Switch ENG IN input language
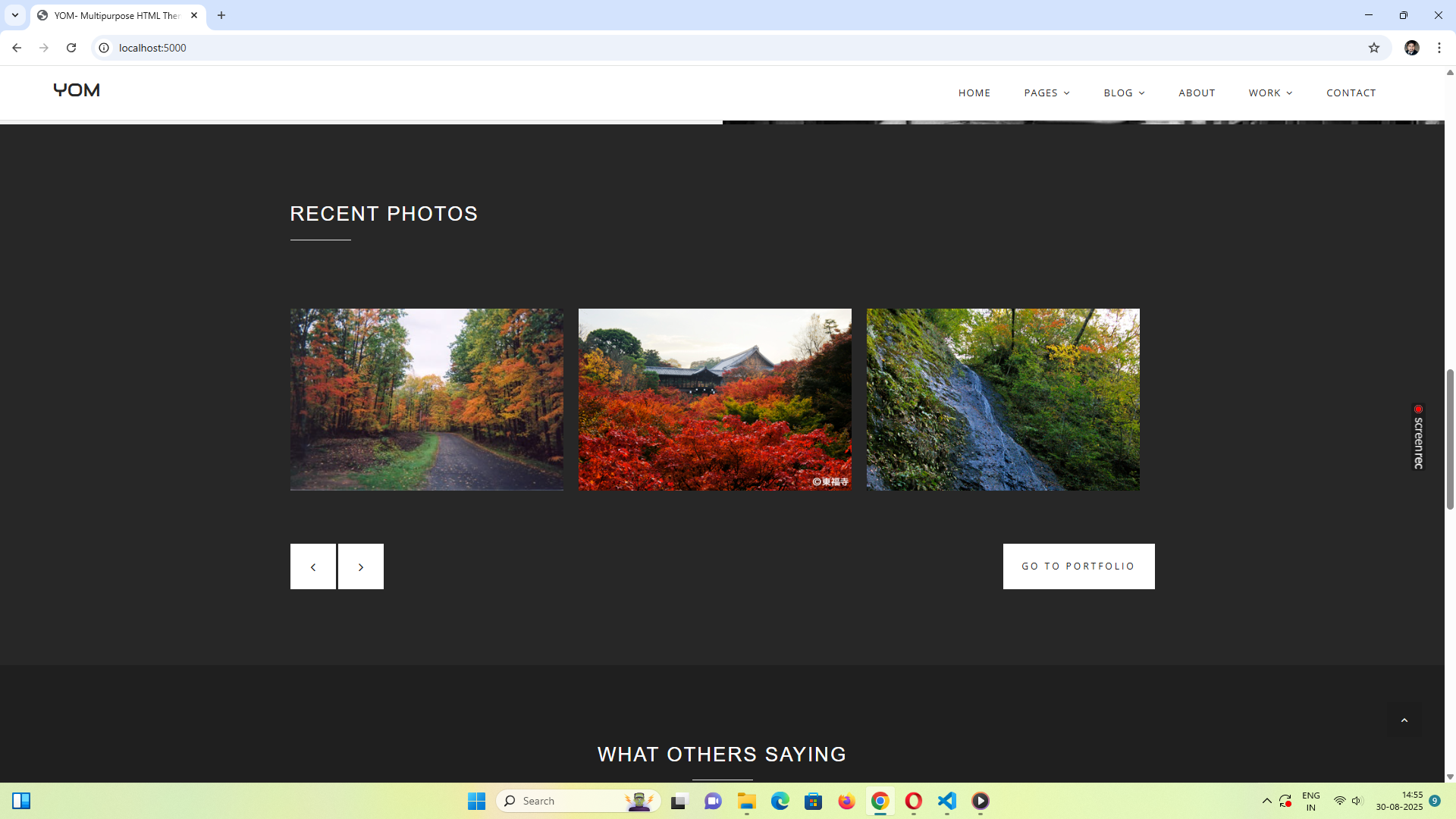This screenshot has height=819, width=1456. coord(1310,801)
